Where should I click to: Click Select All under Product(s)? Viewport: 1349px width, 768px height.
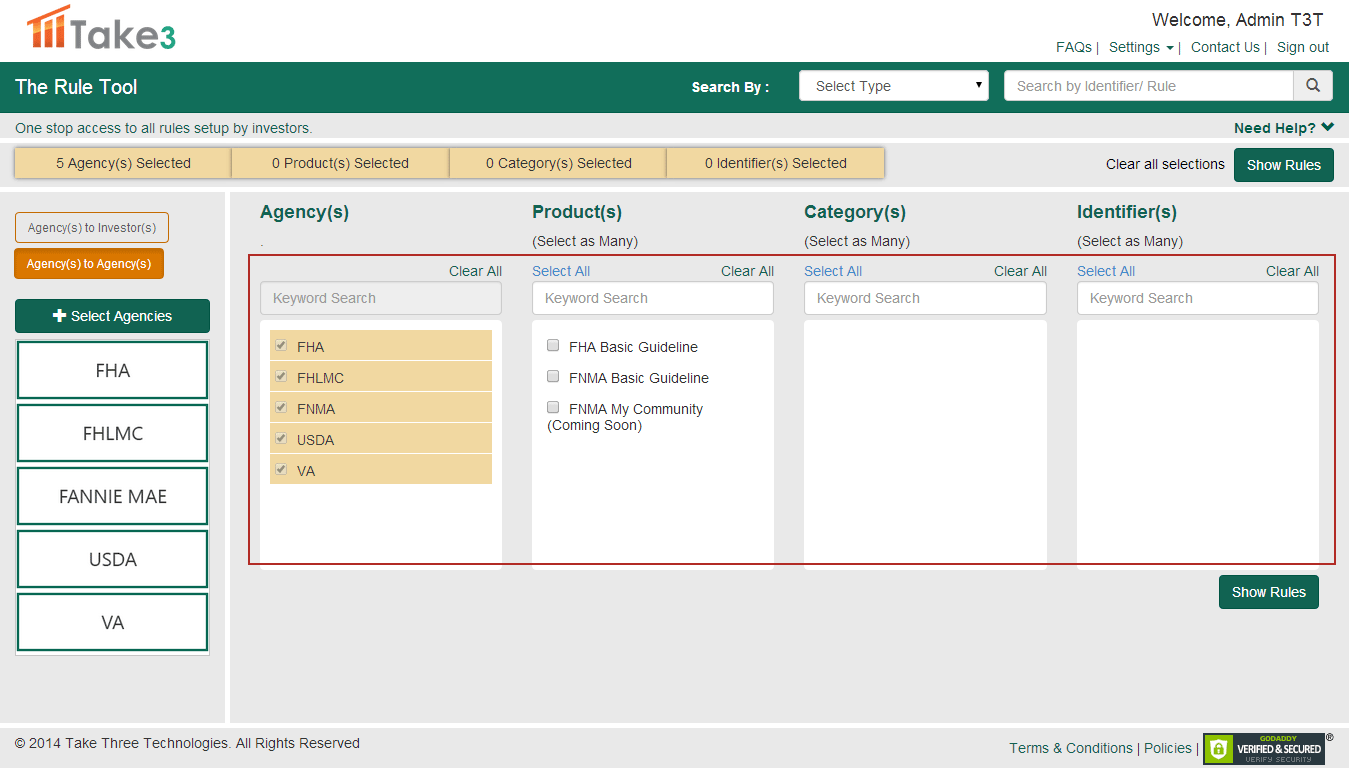tap(561, 271)
